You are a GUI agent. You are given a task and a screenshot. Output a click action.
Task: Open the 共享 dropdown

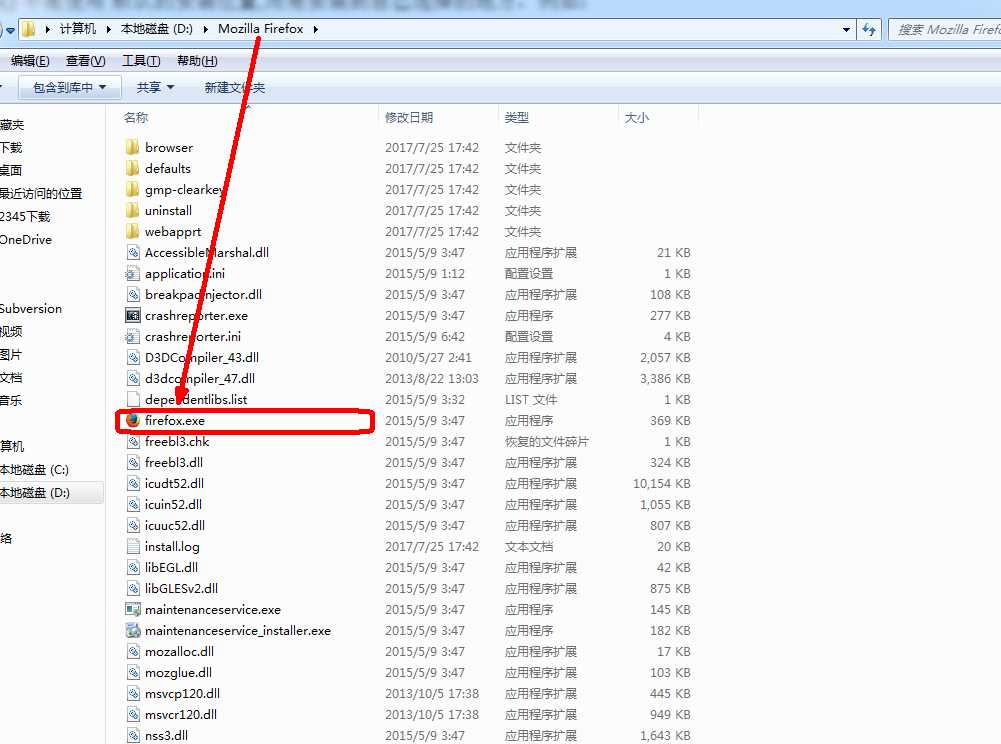click(155, 87)
